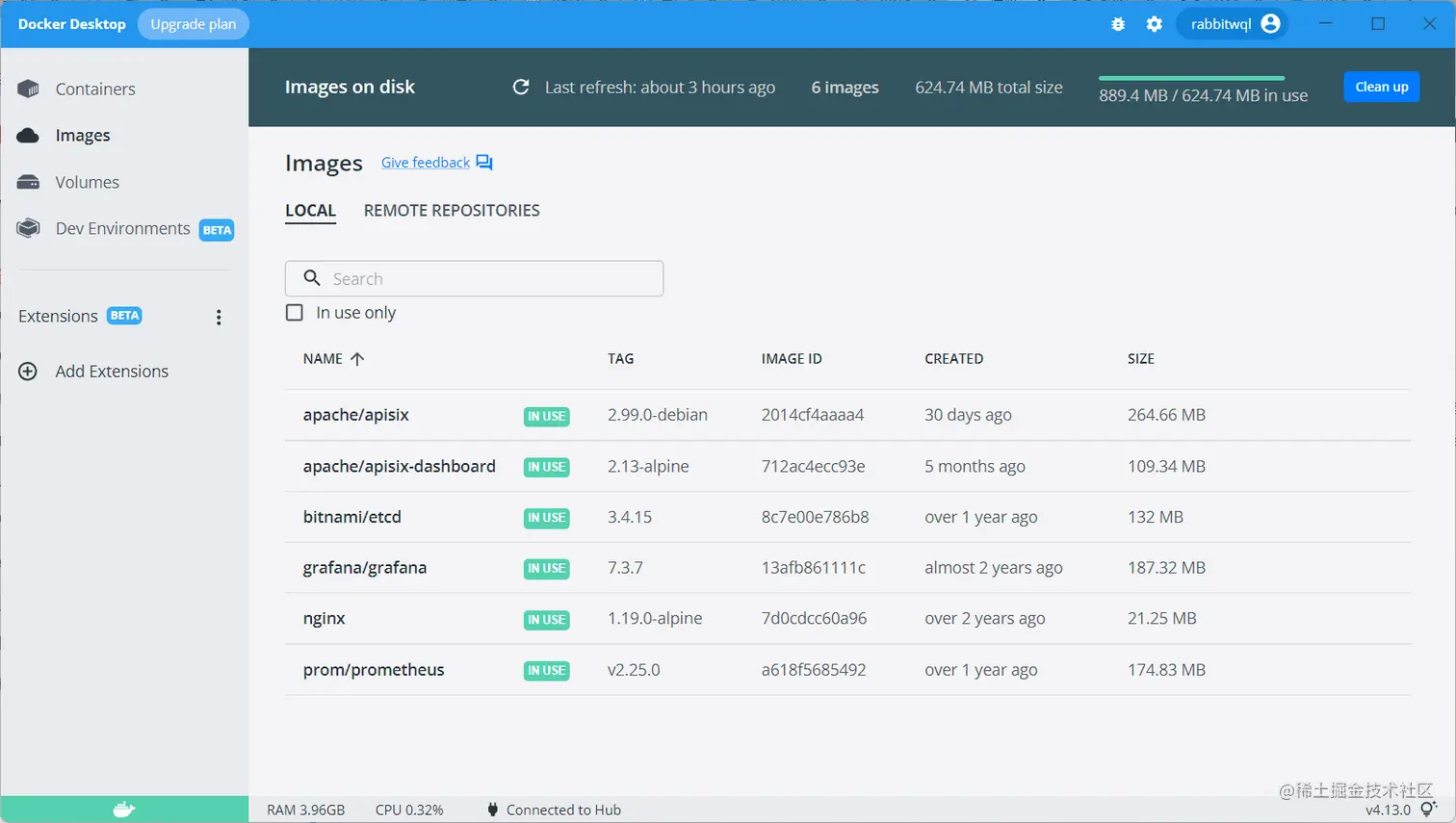
Task: Open the troubleshoot bug icon
Action: tap(1118, 24)
